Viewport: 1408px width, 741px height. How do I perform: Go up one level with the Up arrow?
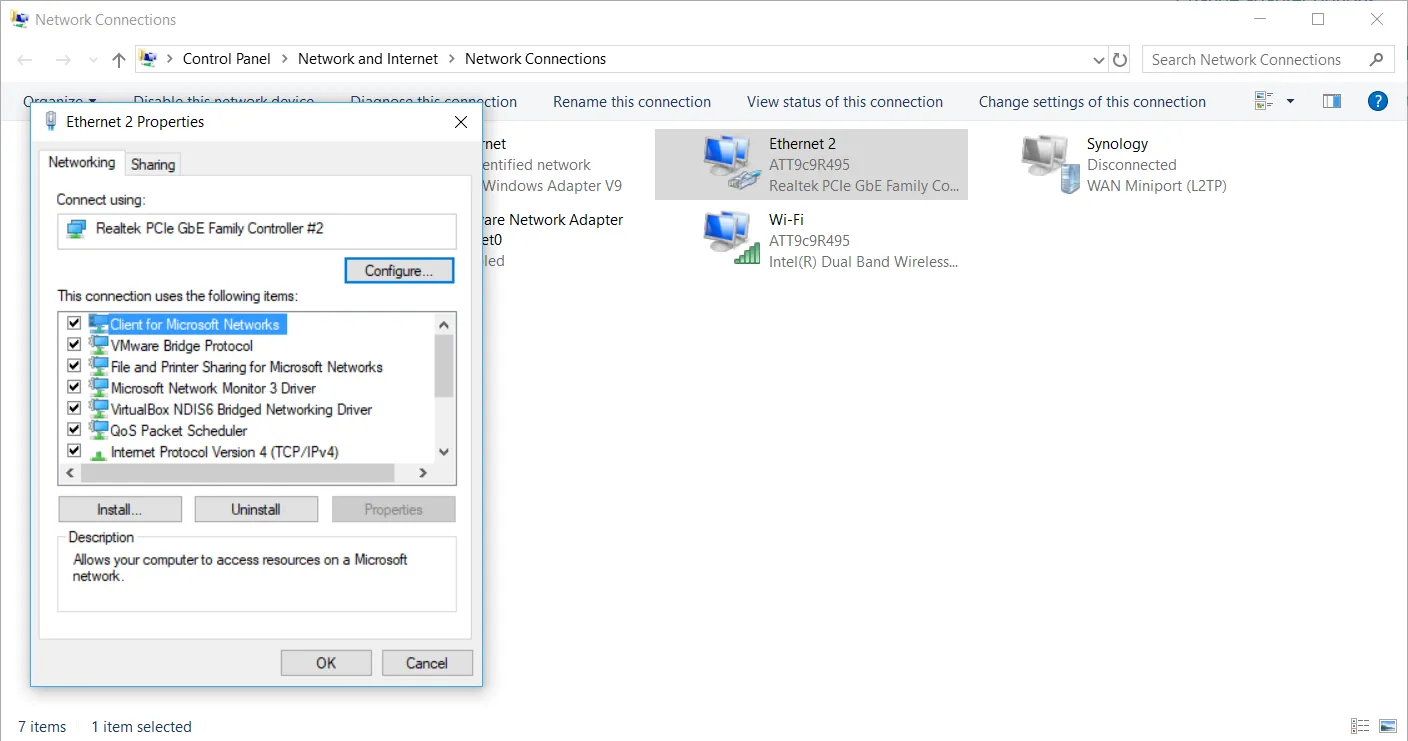click(x=119, y=60)
